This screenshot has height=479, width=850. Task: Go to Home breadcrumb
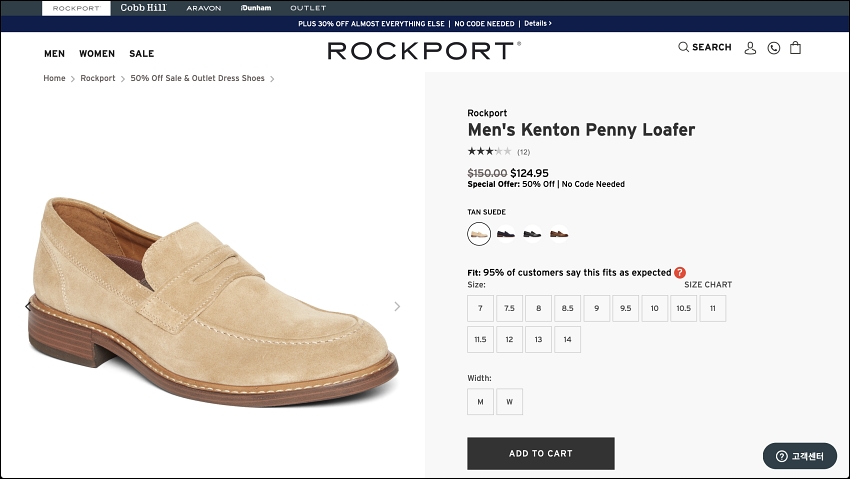(54, 78)
